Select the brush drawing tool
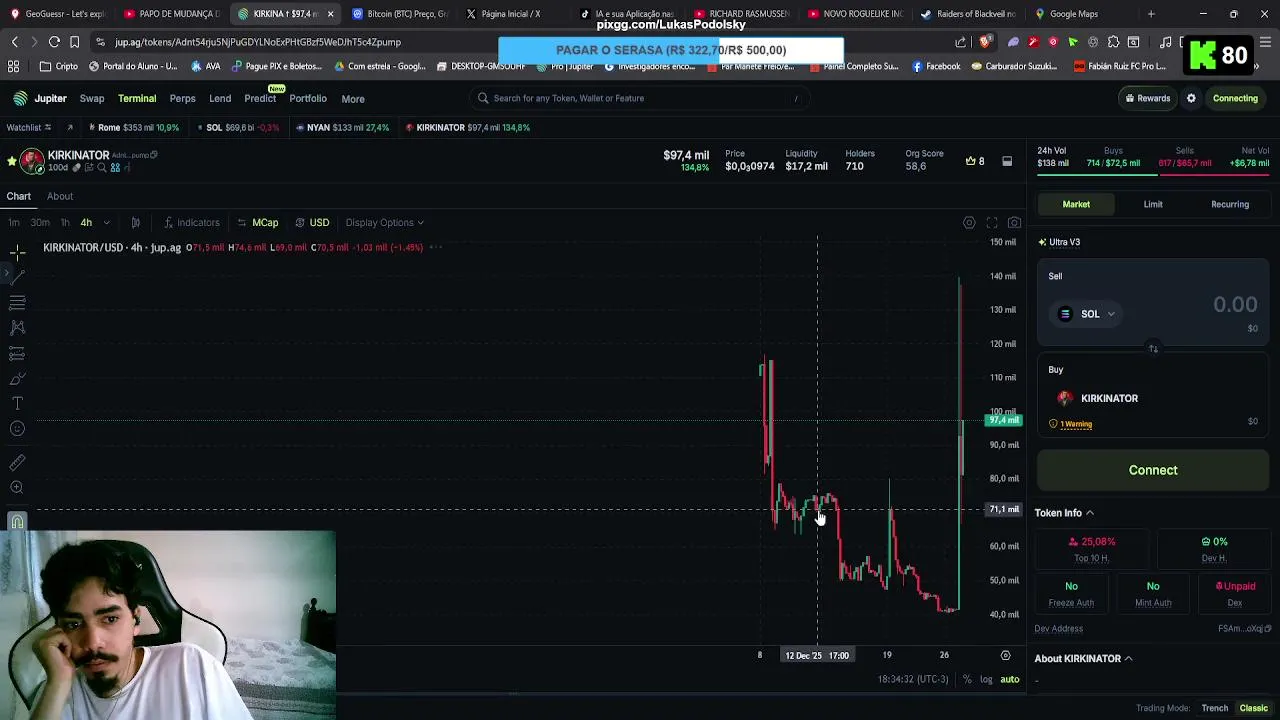 click(17, 378)
